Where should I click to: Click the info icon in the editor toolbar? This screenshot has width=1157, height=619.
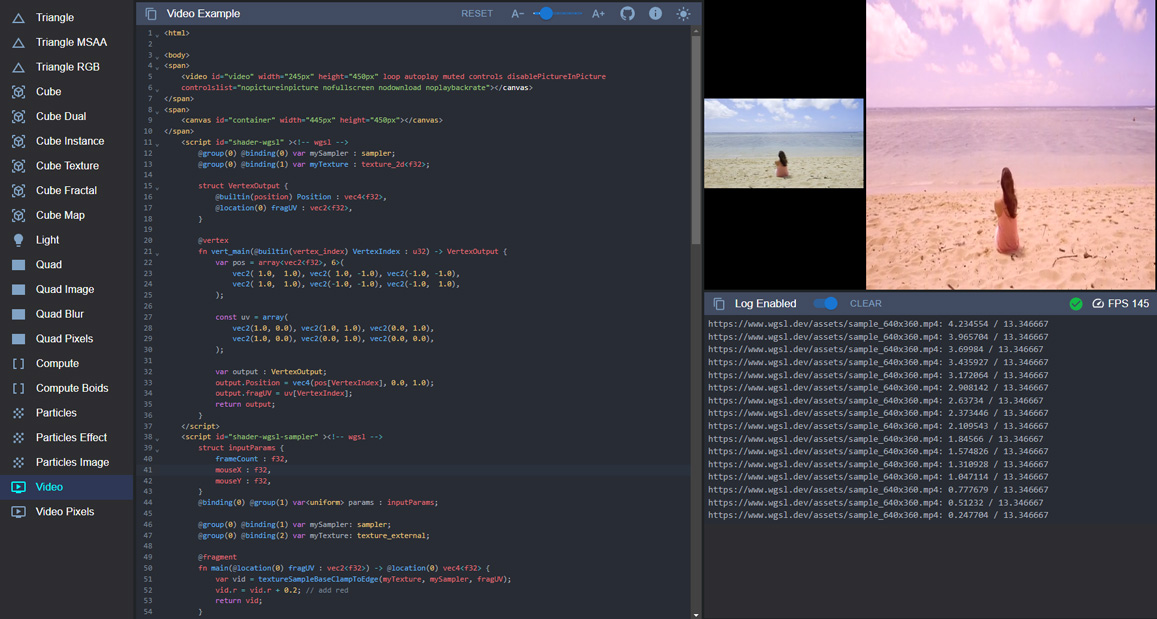[655, 14]
